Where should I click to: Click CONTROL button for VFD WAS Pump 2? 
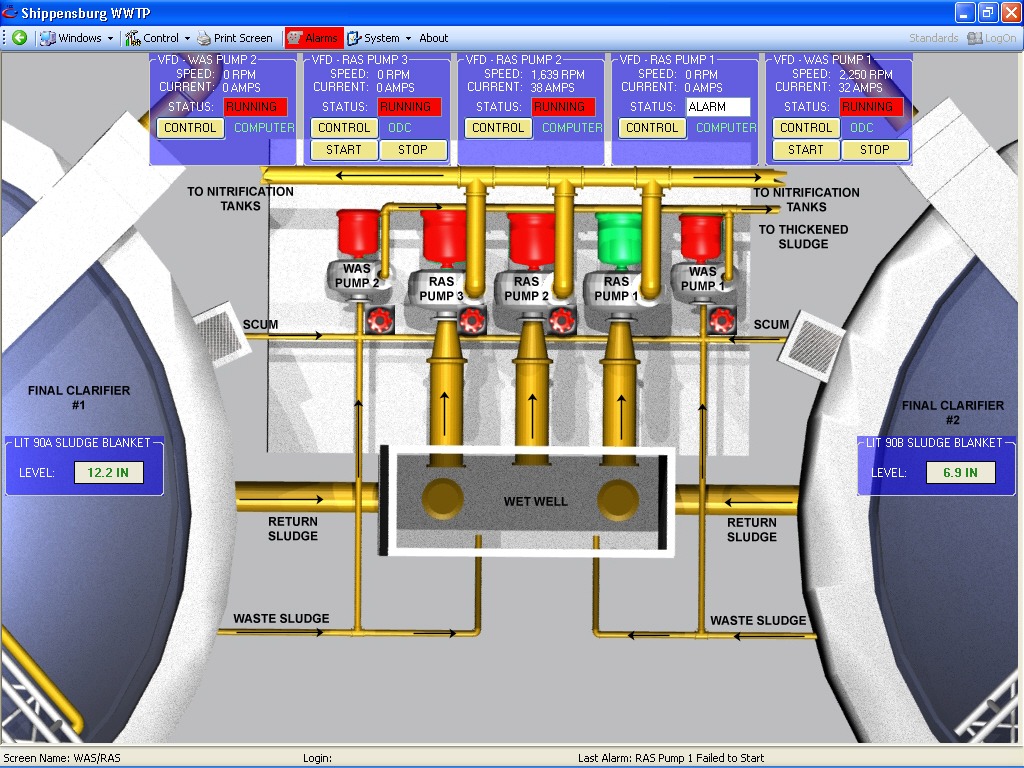click(190, 128)
